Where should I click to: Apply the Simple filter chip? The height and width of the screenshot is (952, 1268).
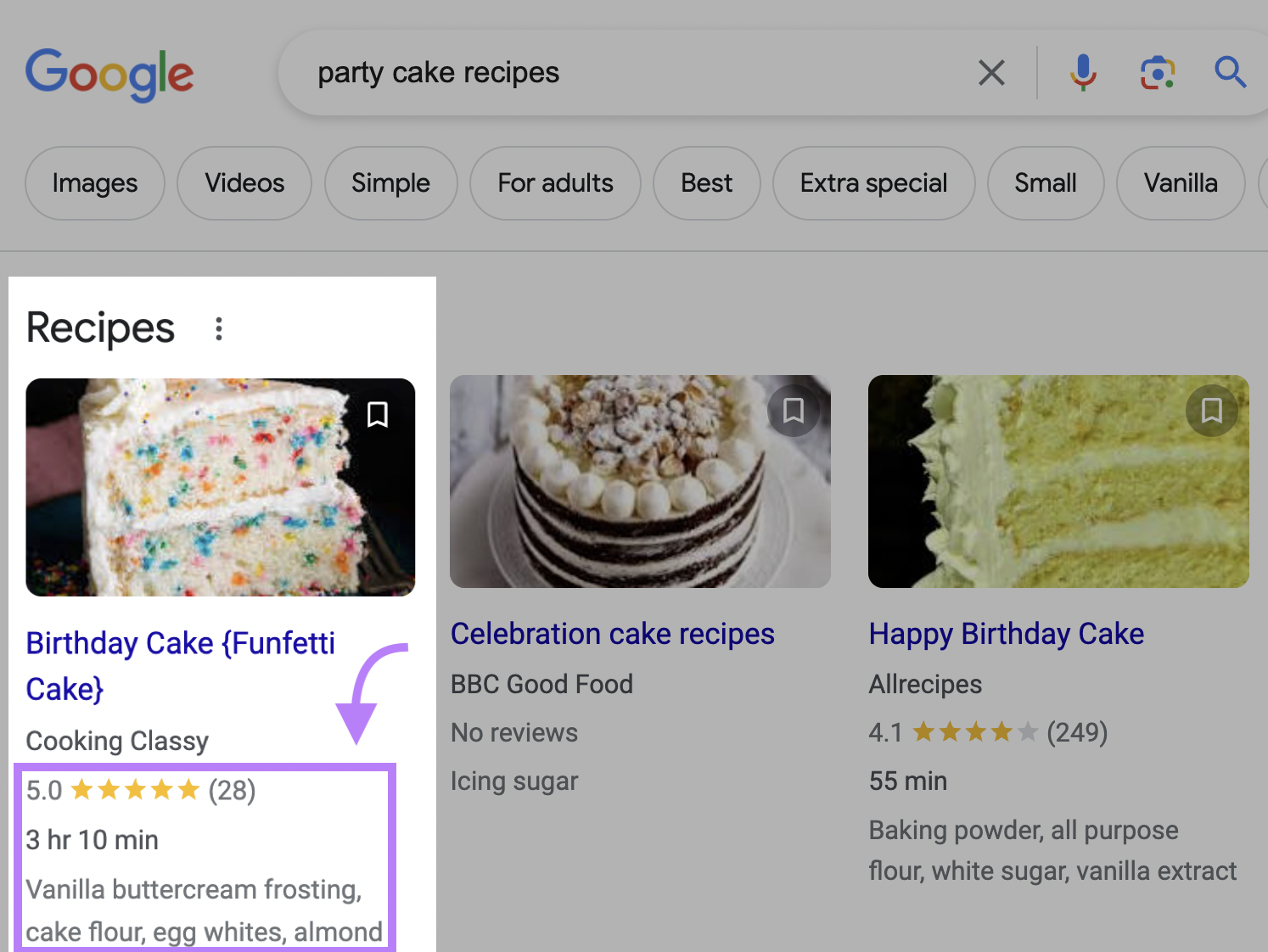point(391,183)
